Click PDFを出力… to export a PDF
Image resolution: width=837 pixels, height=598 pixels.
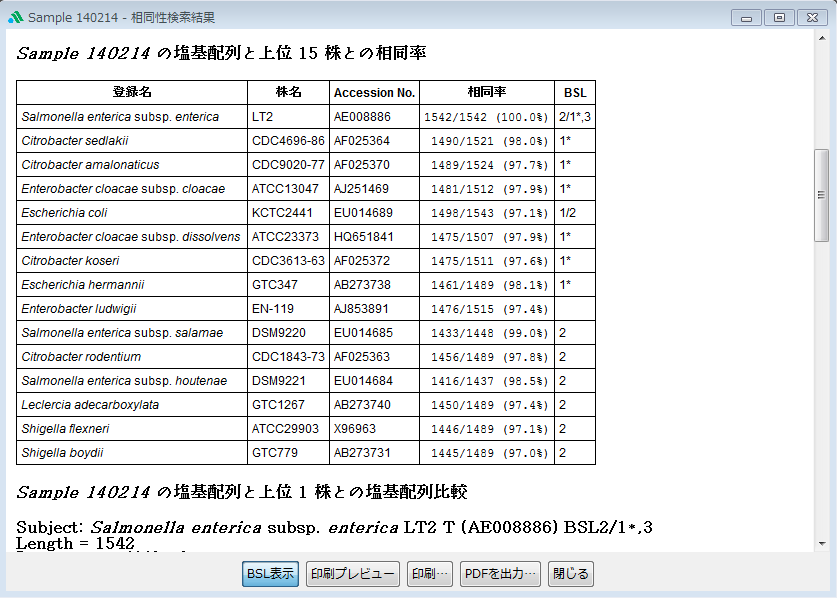[500, 574]
